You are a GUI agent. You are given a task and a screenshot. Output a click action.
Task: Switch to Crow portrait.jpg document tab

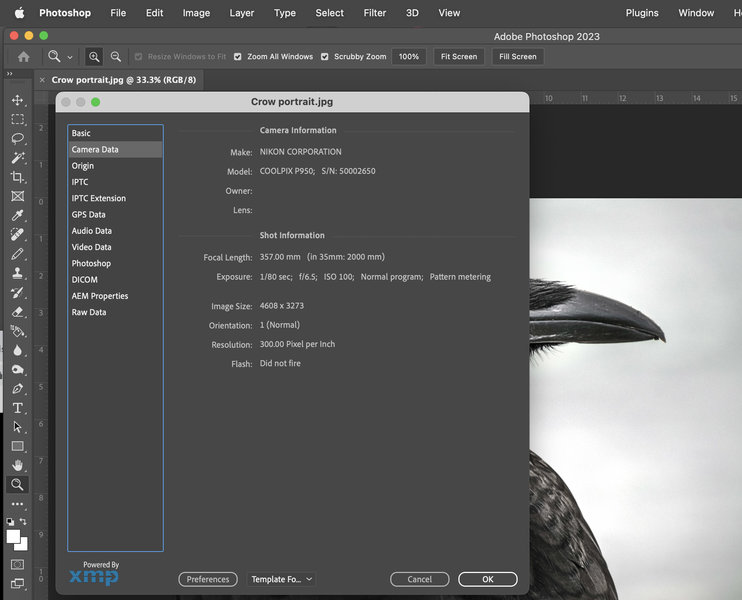pos(124,80)
